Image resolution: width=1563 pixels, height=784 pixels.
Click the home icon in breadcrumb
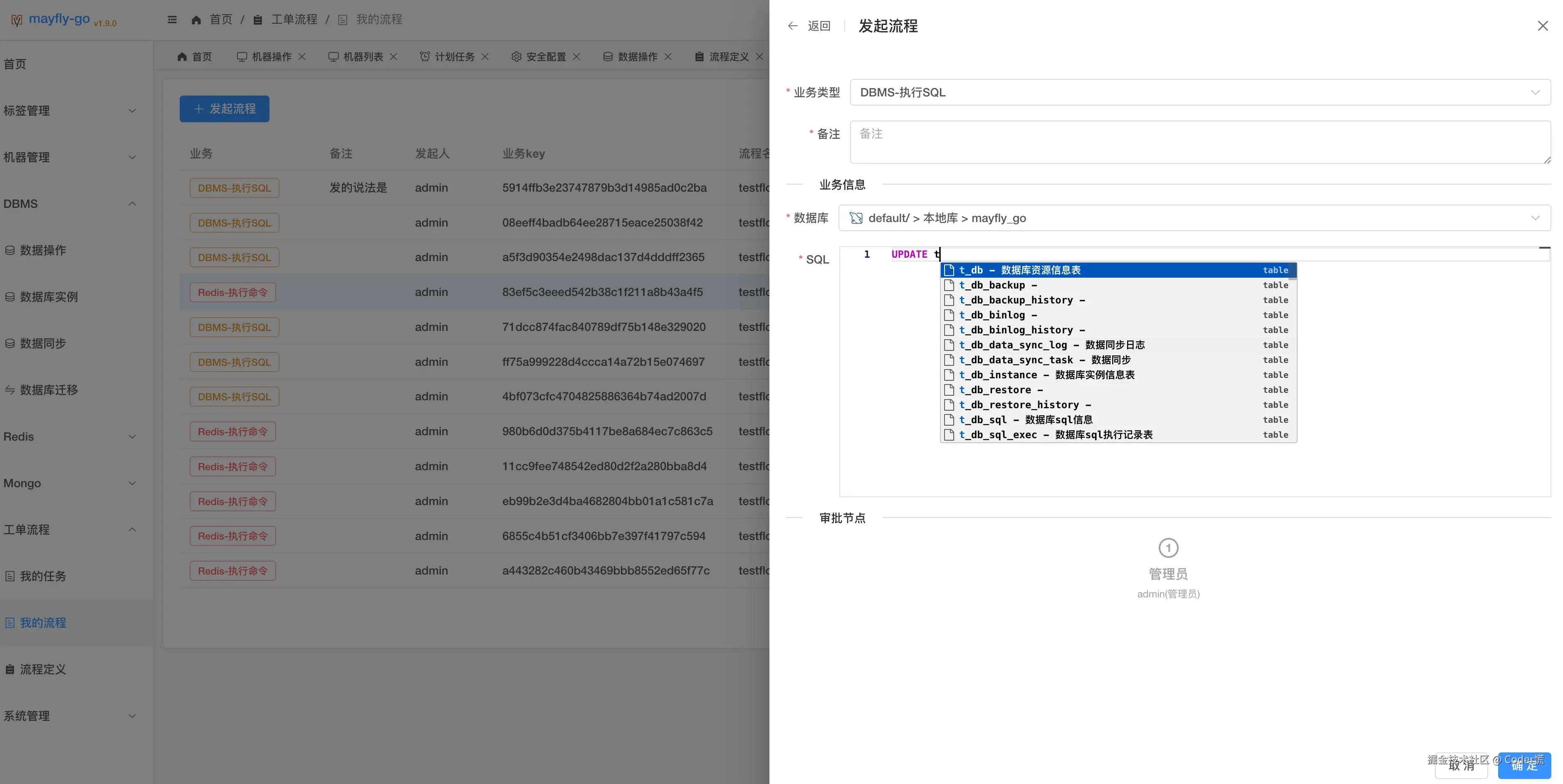196,20
